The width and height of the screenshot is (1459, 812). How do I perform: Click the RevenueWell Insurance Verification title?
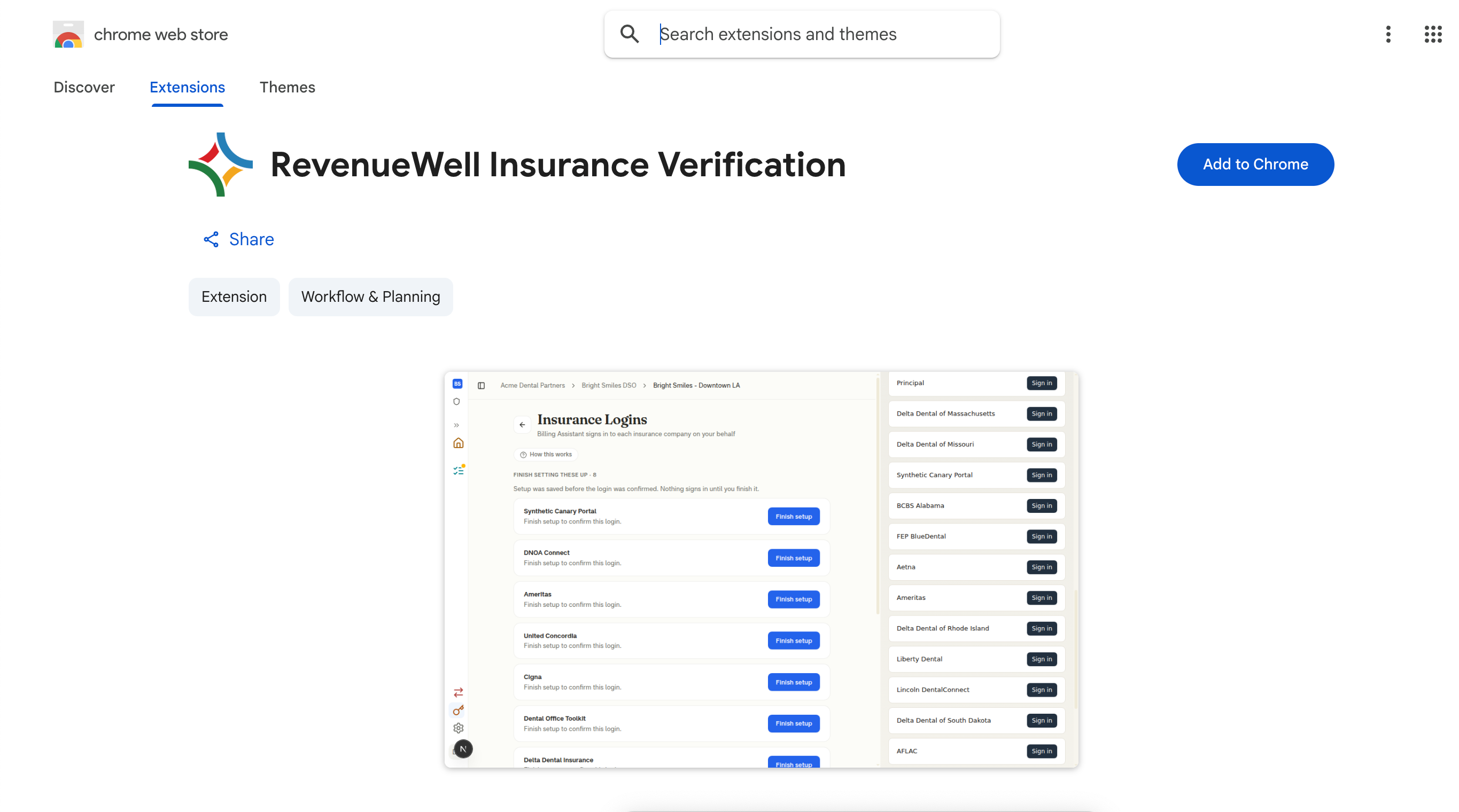pos(558,165)
